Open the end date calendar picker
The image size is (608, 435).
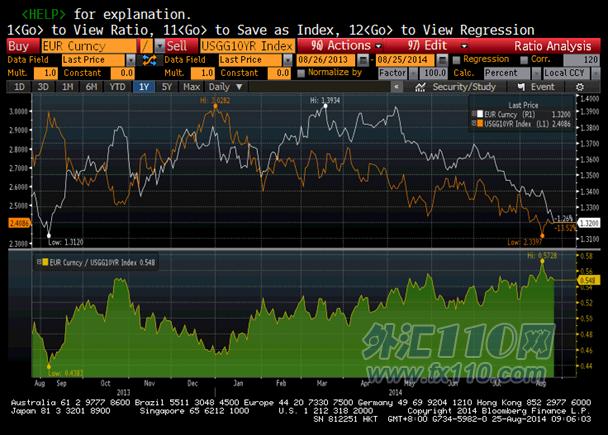tap(442, 60)
